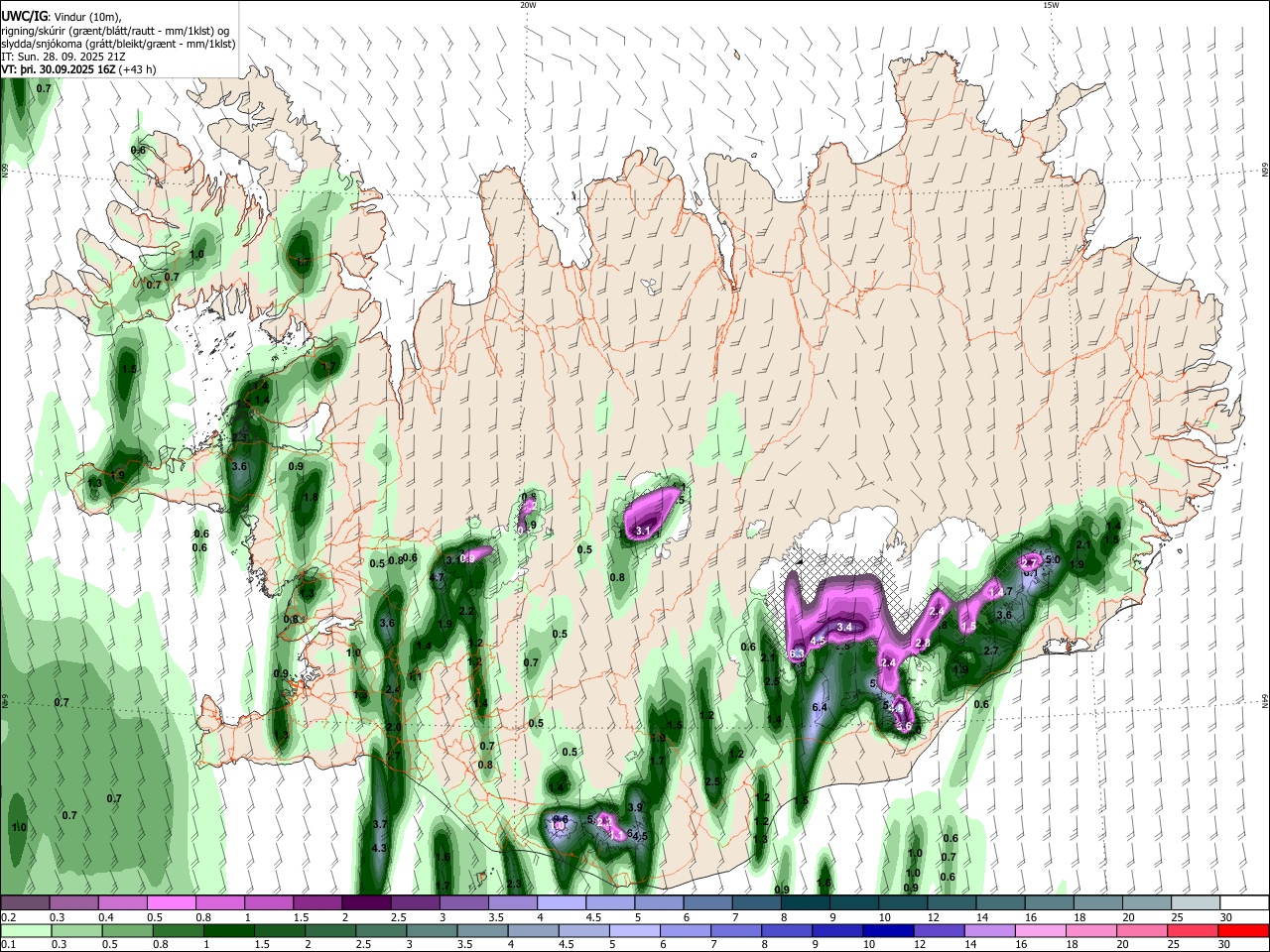Click lower-scale pale green swatch between 0.1 and 0.3
Viewport: 1270px width, 952px height.
25,930
